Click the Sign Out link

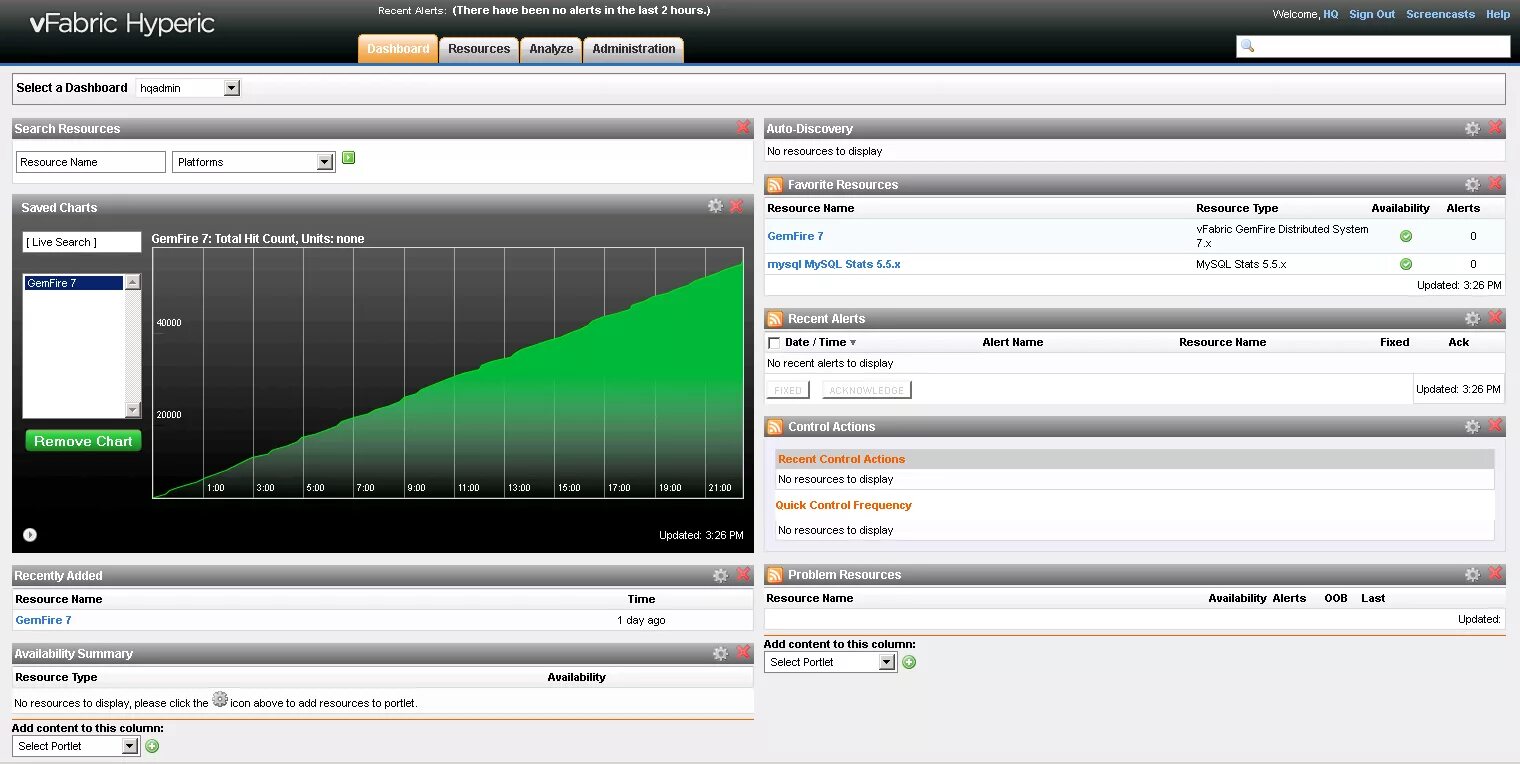(x=1371, y=14)
